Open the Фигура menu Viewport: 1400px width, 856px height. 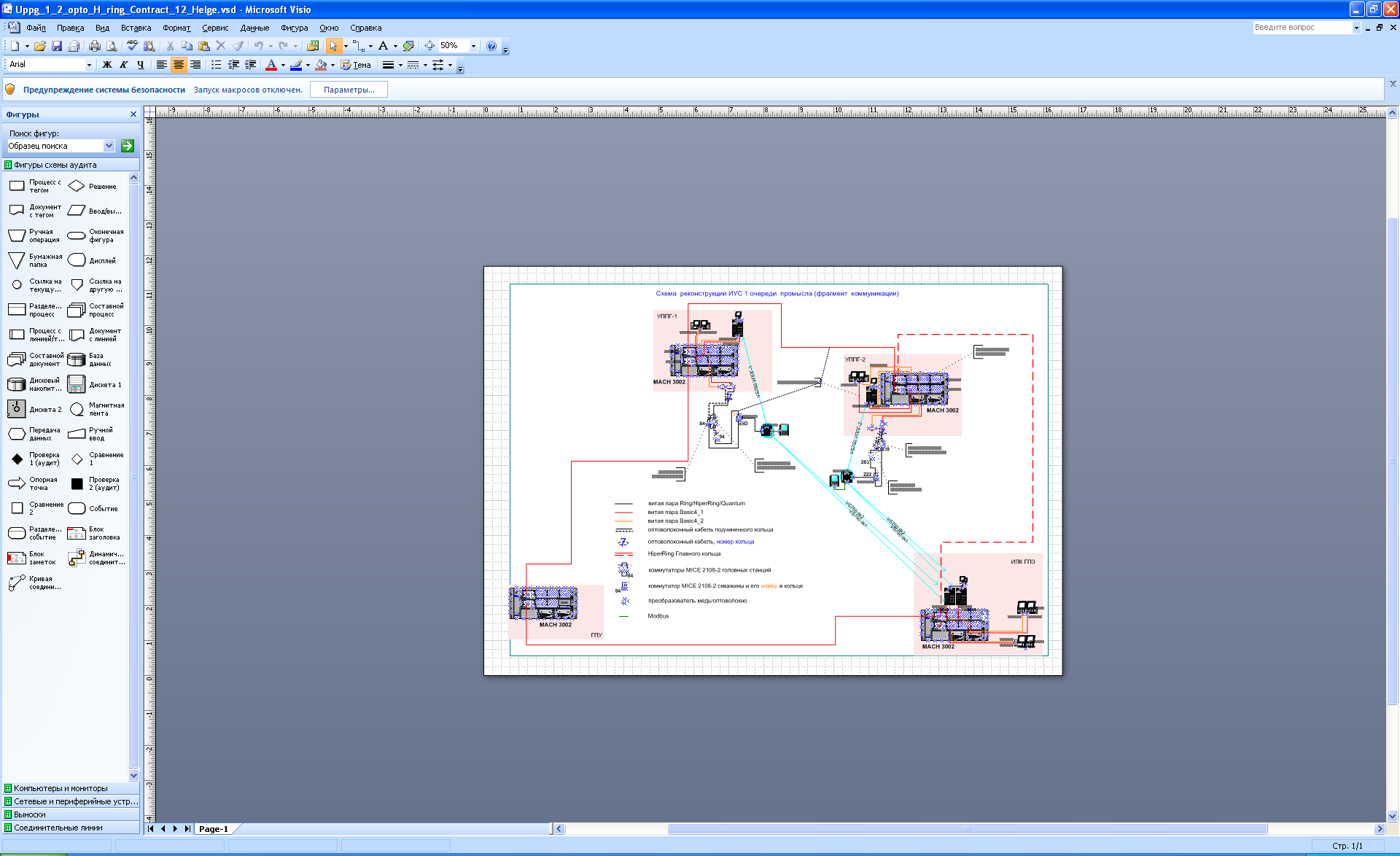(x=294, y=28)
